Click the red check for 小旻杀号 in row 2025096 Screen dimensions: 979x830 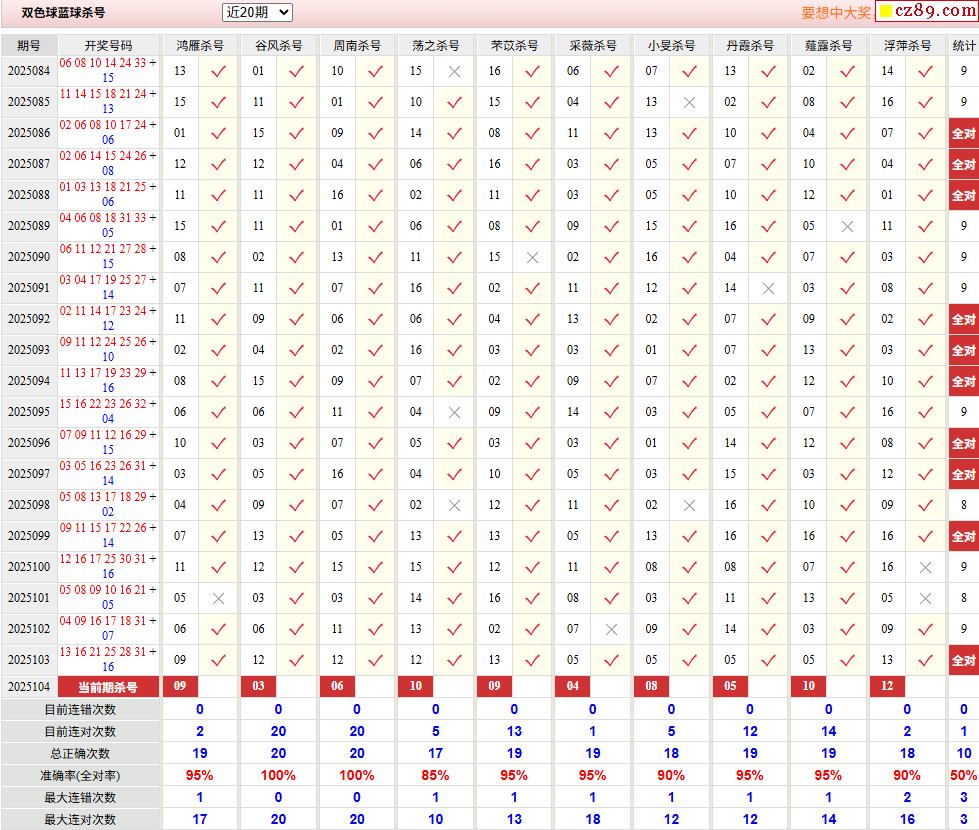(x=689, y=443)
